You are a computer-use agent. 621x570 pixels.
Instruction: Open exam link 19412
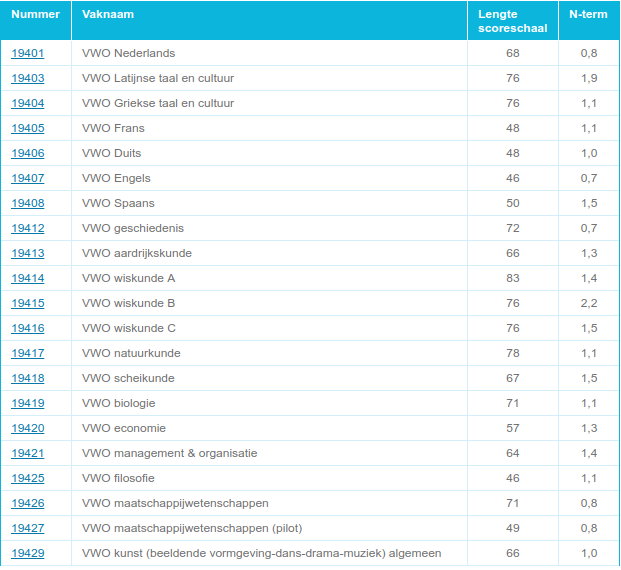[28, 228]
